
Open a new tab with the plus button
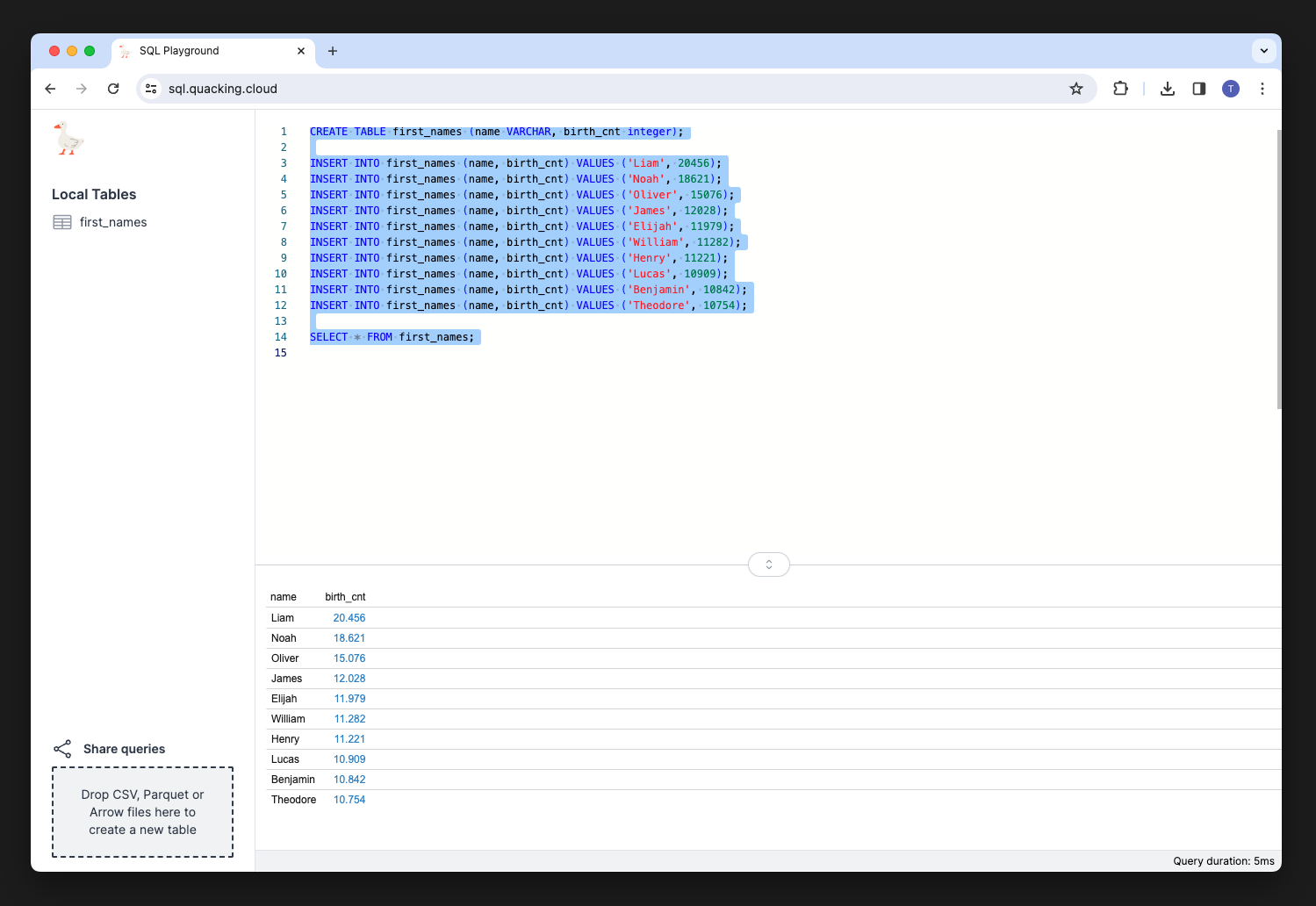(x=333, y=51)
